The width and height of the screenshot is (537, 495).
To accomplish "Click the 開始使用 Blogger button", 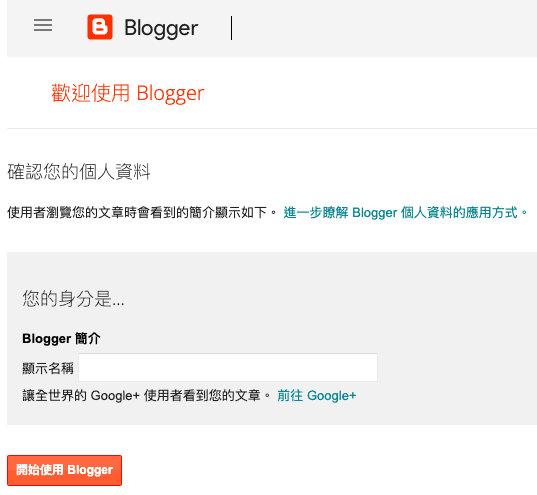I will (x=64, y=470).
